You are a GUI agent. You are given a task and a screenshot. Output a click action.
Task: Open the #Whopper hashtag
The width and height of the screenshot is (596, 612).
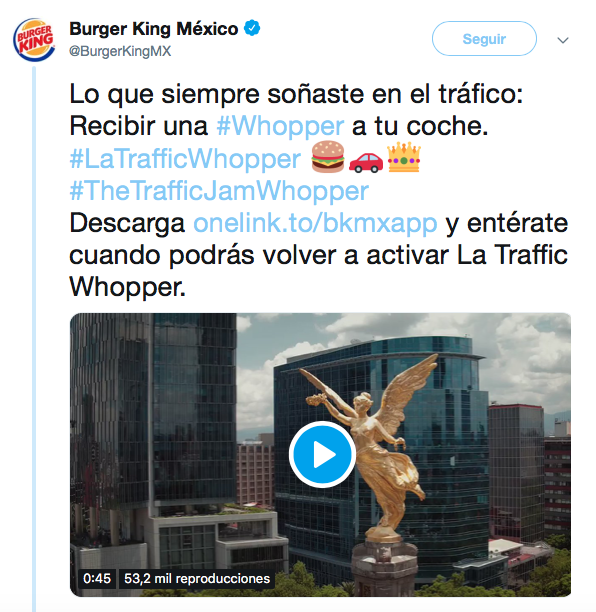(x=280, y=126)
